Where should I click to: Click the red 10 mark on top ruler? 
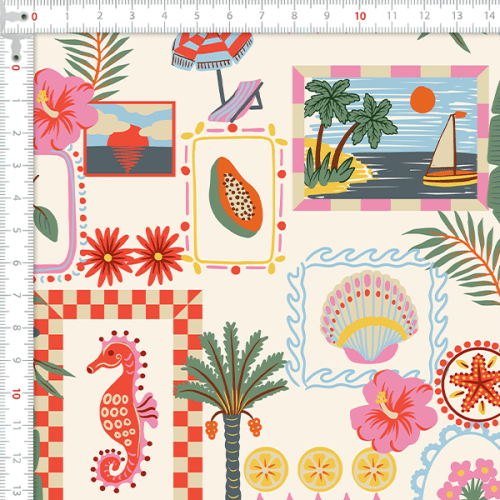click(x=360, y=16)
